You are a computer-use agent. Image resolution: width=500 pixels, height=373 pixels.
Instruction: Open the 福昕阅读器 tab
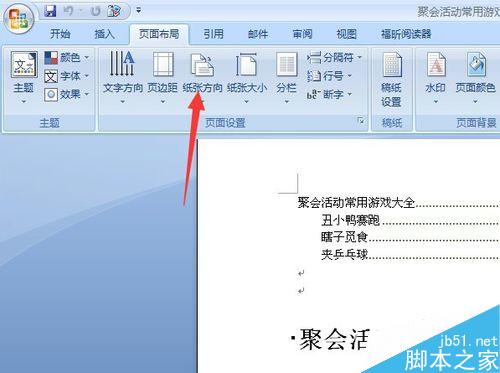pos(406,34)
